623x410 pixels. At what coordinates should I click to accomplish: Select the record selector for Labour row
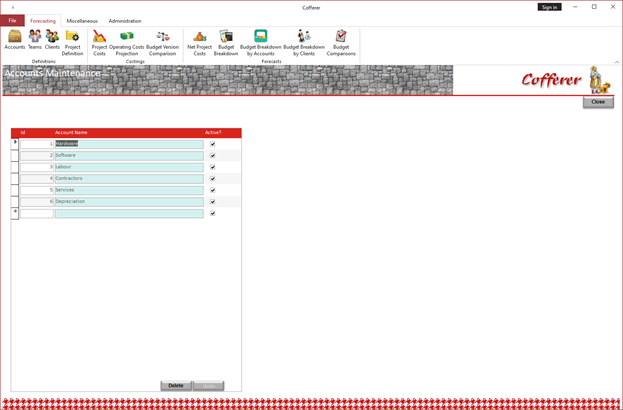15,167
